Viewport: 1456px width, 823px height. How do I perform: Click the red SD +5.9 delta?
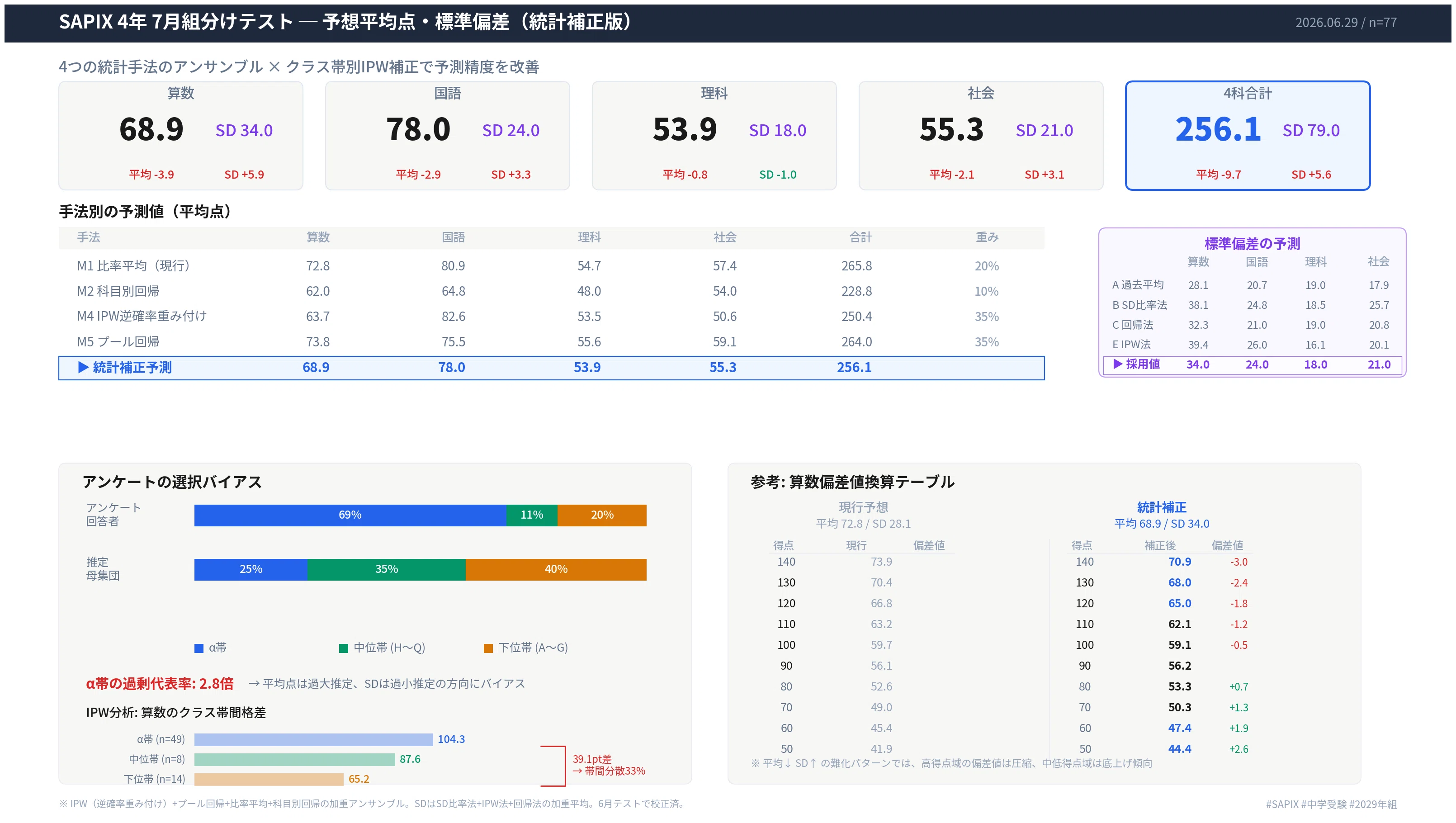point(244,175)
